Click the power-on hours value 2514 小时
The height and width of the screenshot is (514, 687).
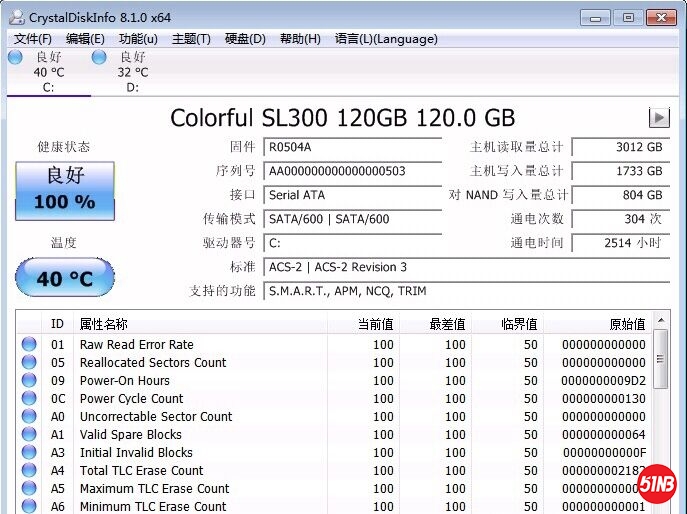(621, 243)
